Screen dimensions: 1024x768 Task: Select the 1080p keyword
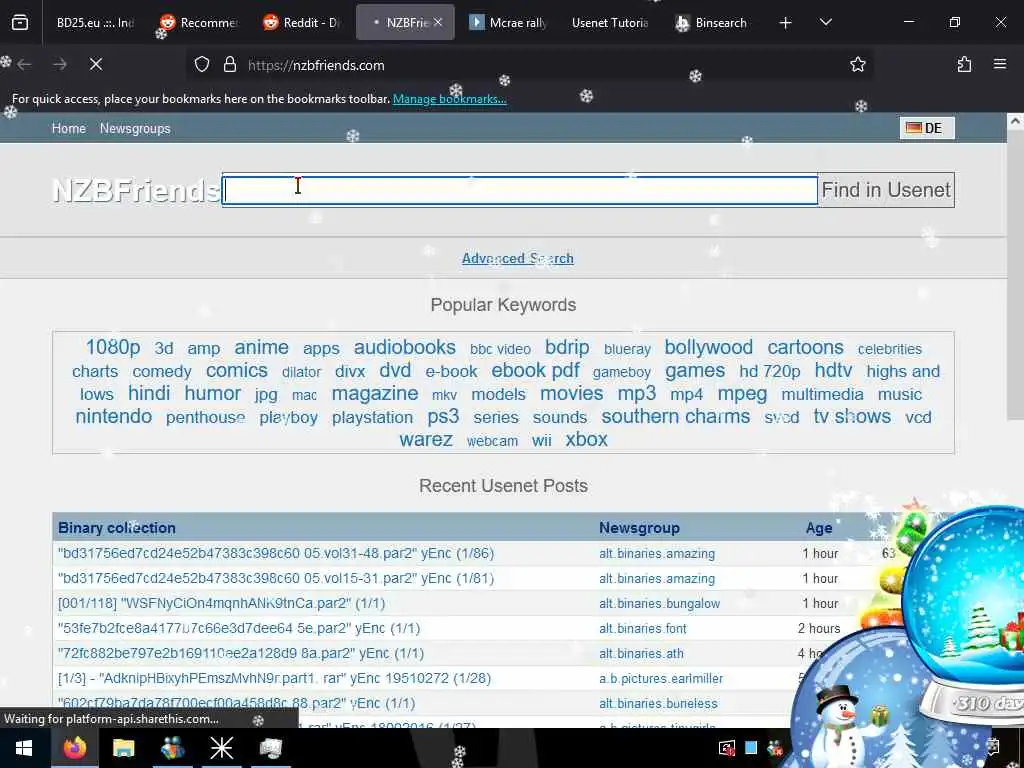pos(112,347)
